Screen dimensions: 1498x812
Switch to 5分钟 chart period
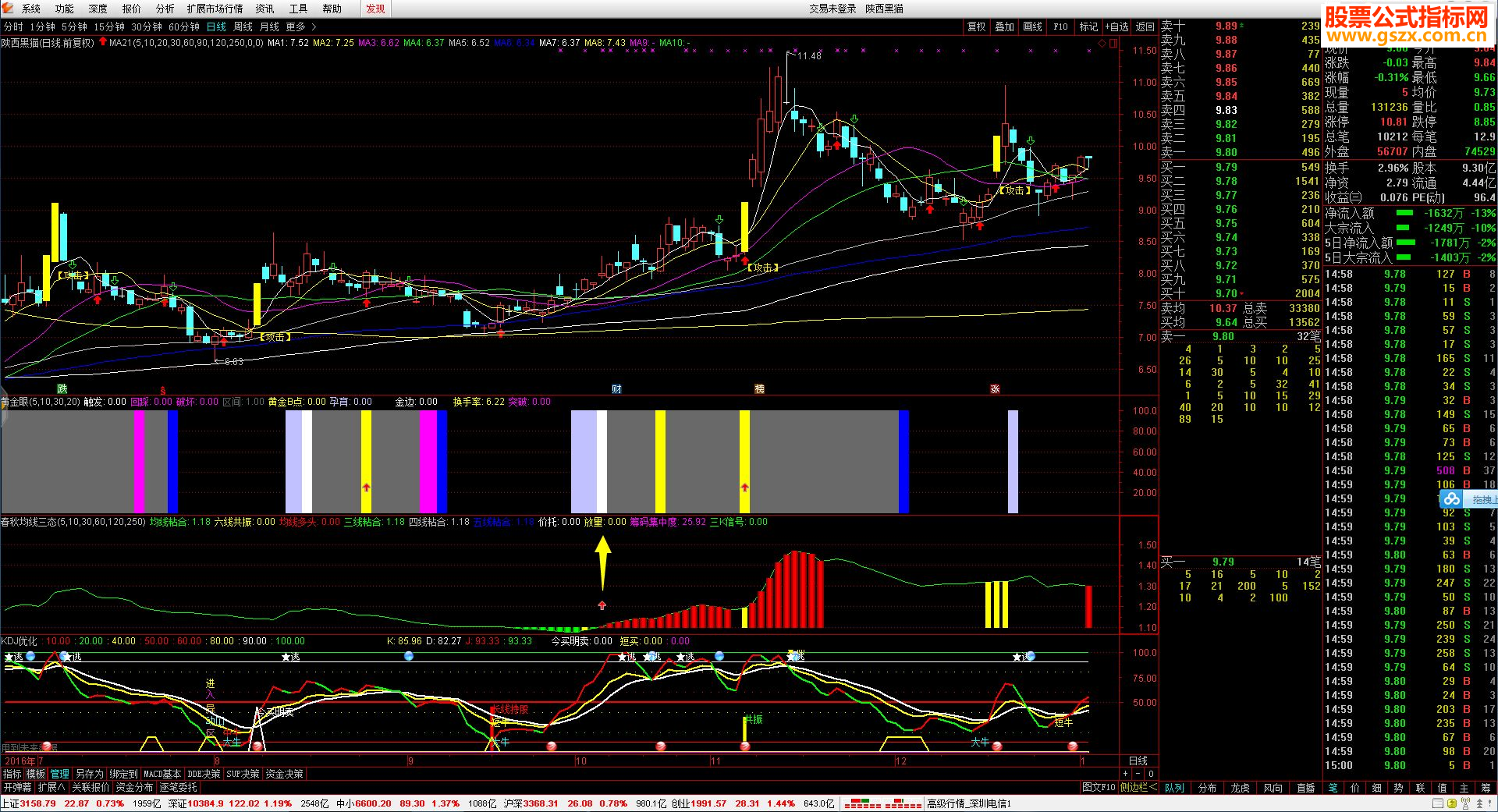pos(75,27)
